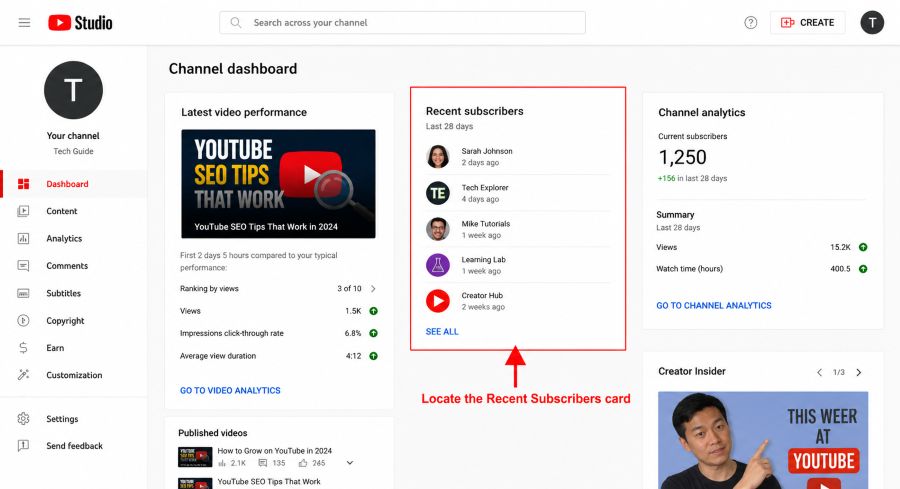Open Tech Explorer's TE avatar
The height and width of the screenshot is (489, 900).
[437, 193]
